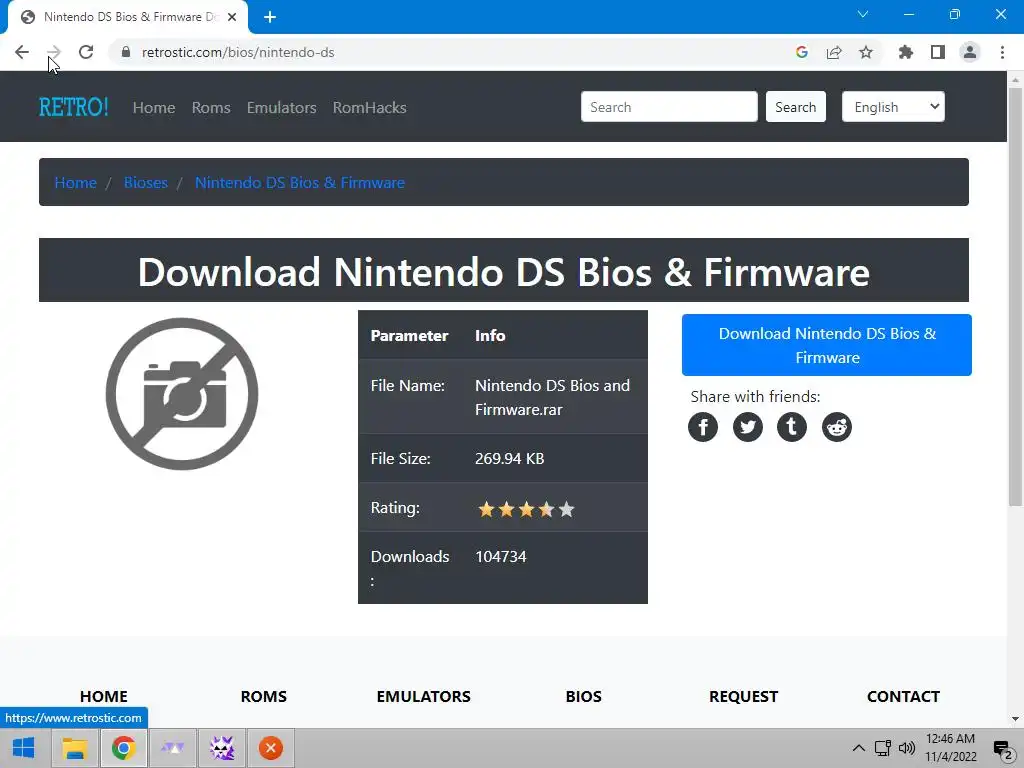
Task: Open BIOS footer link
Action: click(x=584, y=696)
